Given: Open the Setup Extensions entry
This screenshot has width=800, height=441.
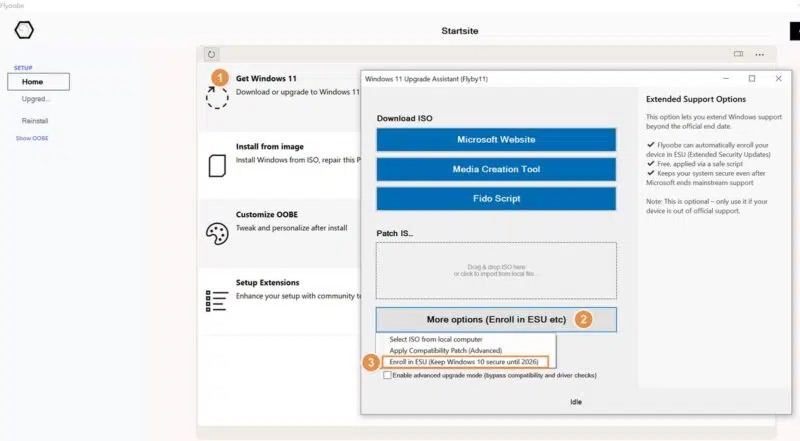Looking at the screenshot, I should (x=267, y=283).
